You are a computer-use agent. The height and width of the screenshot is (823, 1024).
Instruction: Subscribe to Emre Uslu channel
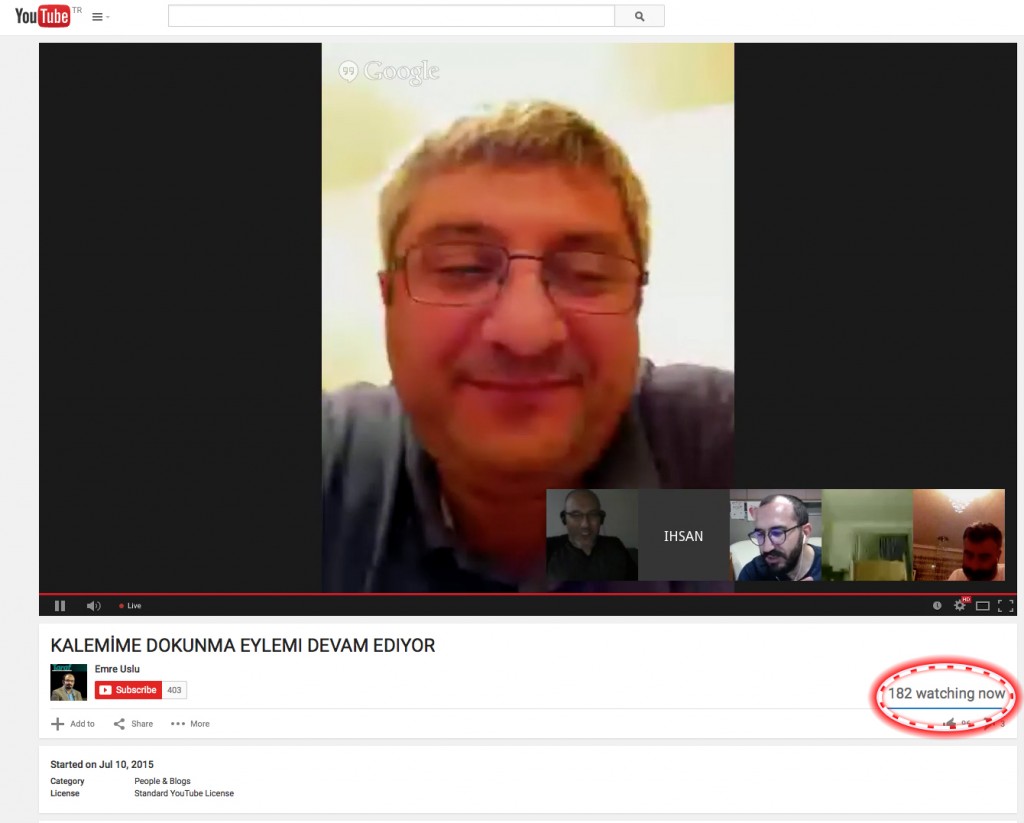pyautogui.click(x=127, y=690)
